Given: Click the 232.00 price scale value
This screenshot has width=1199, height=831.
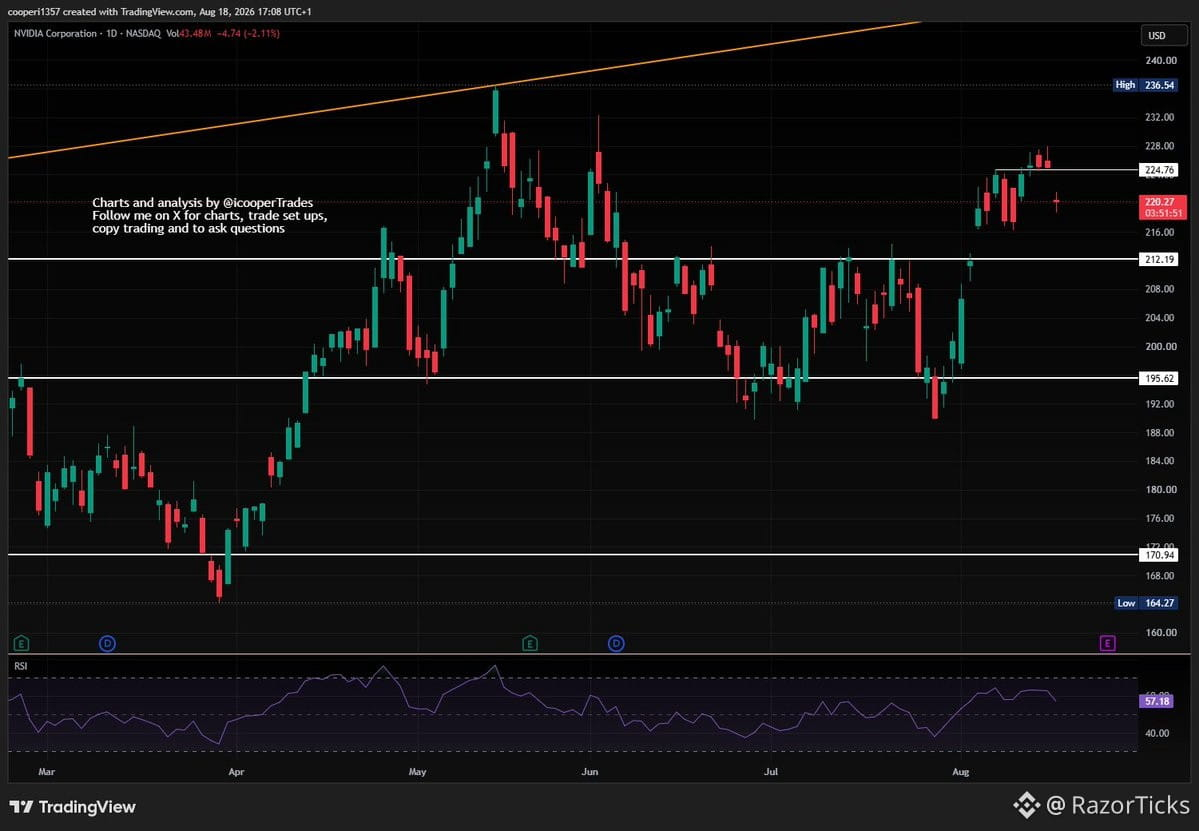Looking at the screenshot, I should pos(1161,117).
